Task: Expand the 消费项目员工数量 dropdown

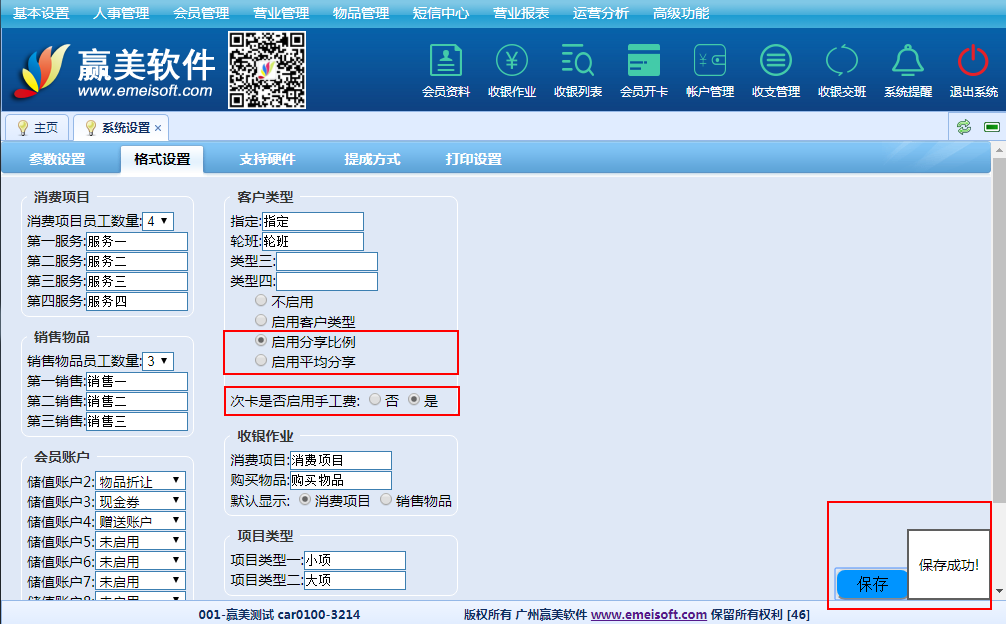Action: coord(158,221)
